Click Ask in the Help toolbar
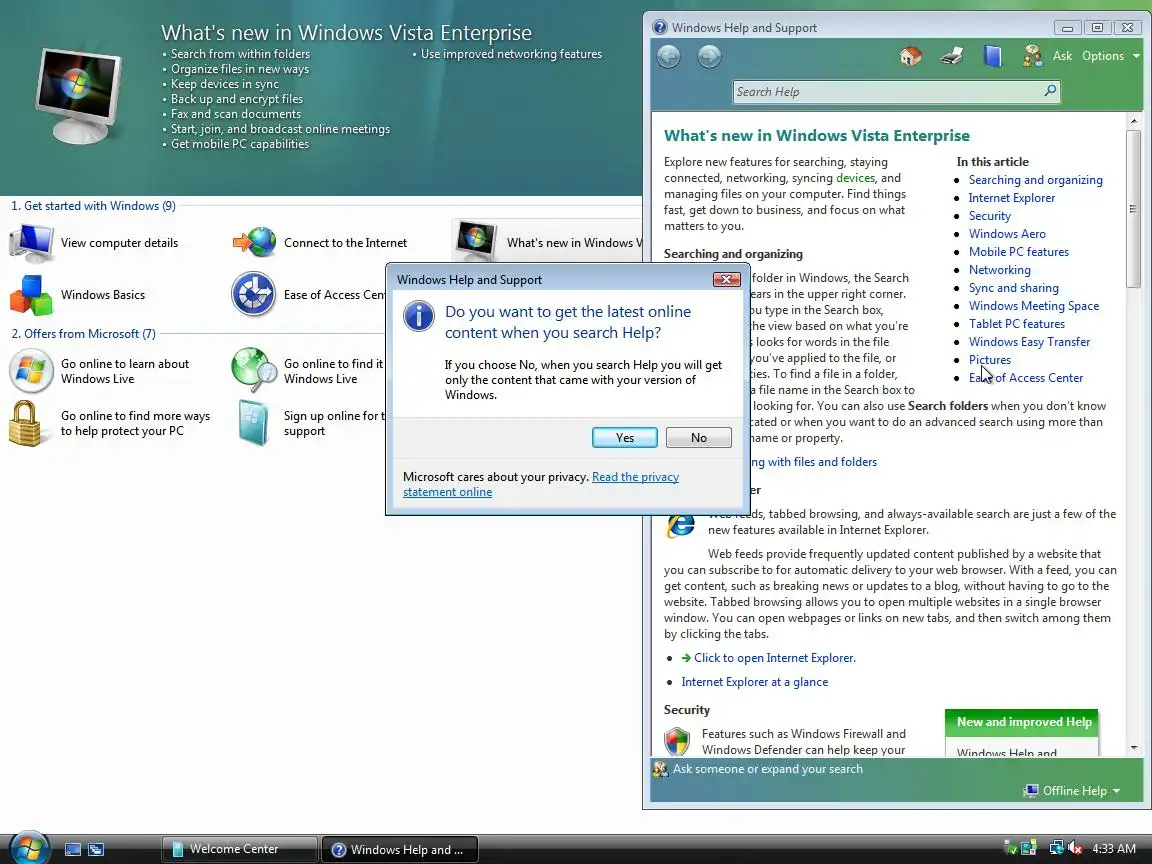Screen dimensions: 1152x864 (x=1062, y=56)
